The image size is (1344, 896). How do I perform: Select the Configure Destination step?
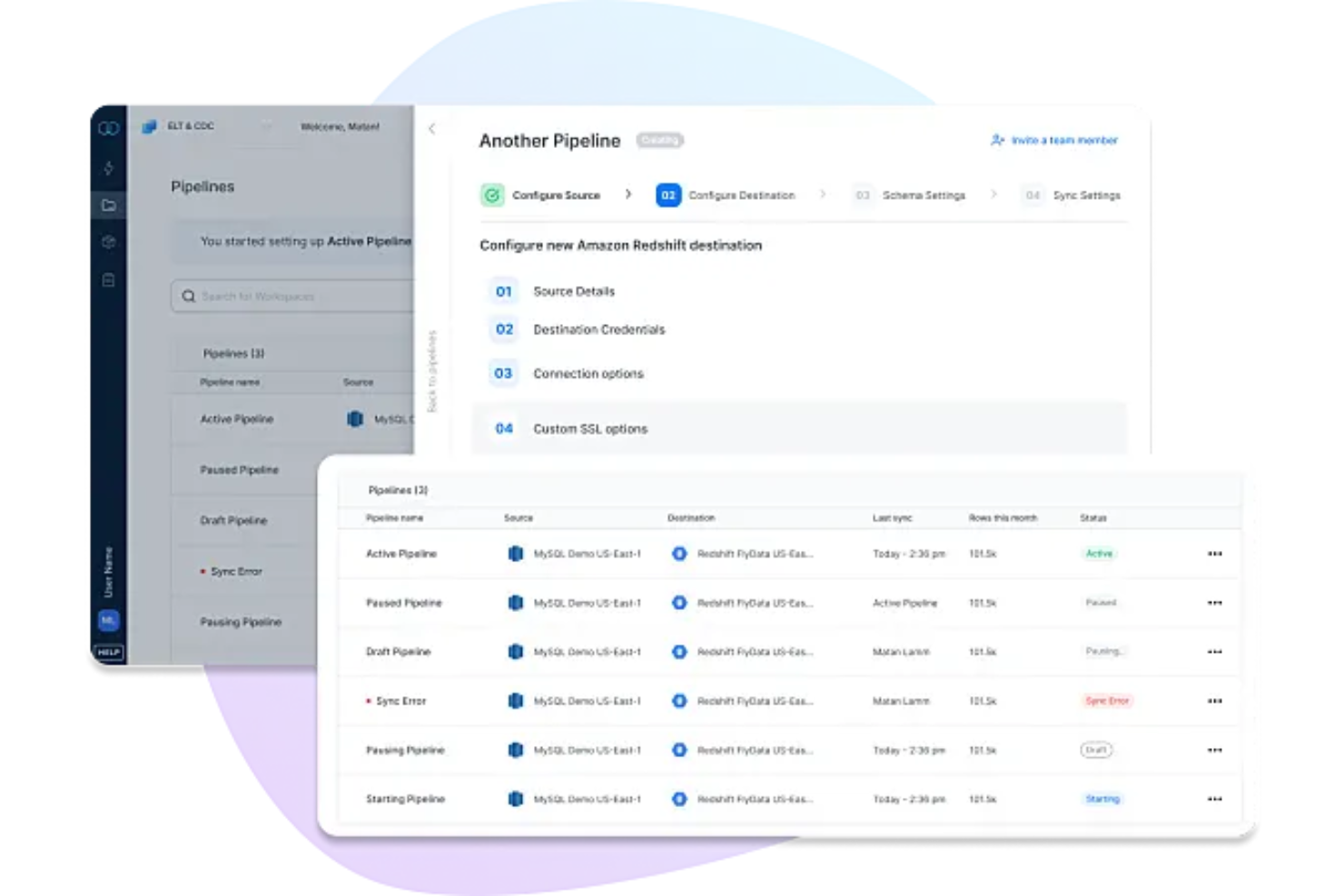pyautogui.click(x=726, y=195)
